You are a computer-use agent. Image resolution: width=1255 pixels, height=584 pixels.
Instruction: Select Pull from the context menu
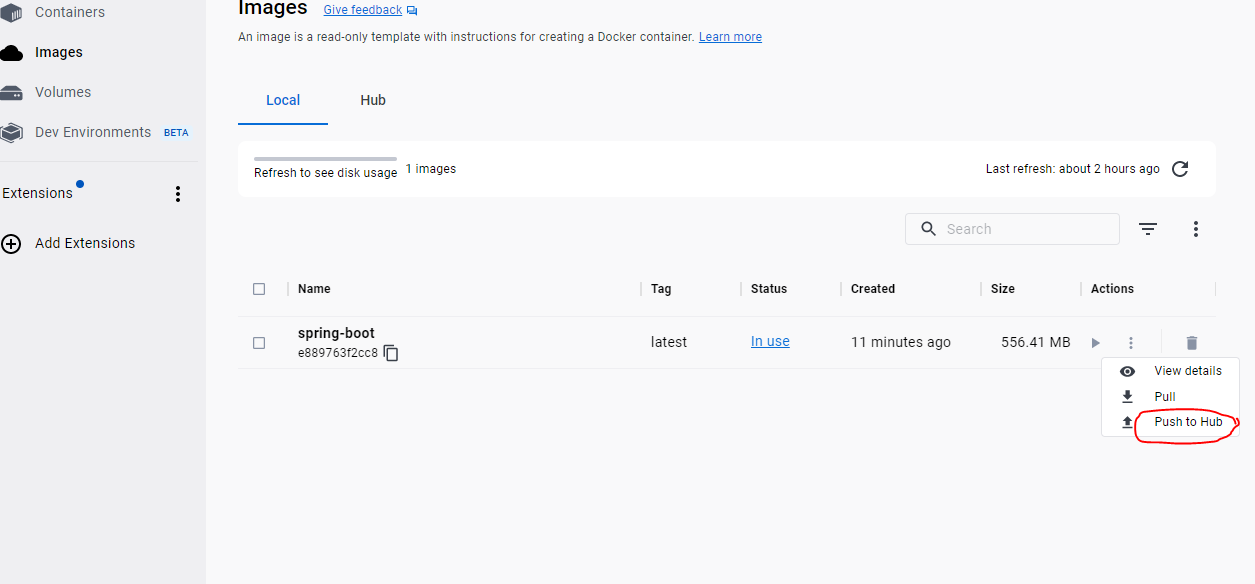(x=1166, y=396)
